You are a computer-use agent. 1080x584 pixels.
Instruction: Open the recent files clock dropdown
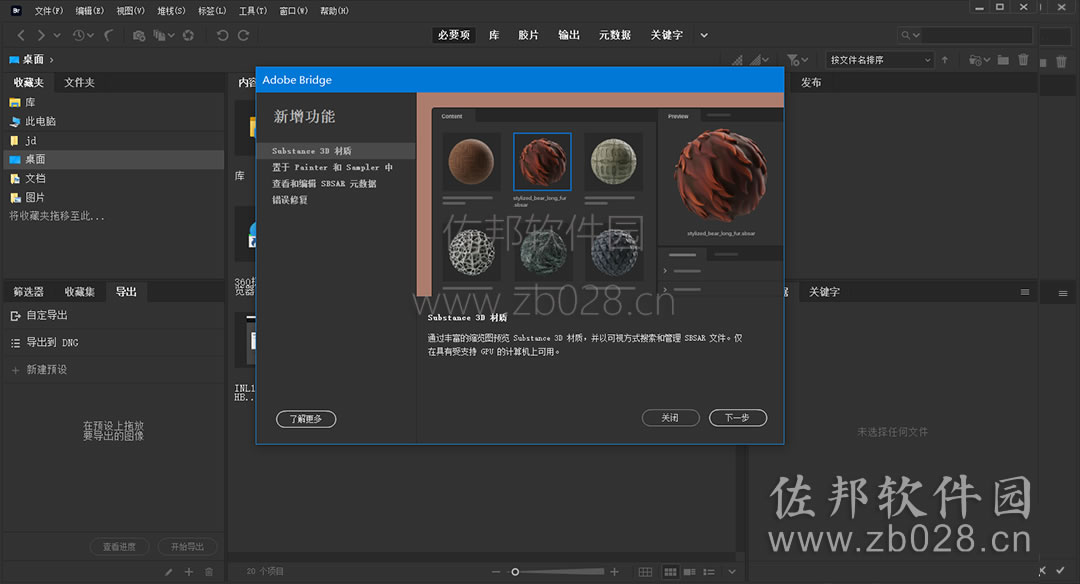click(83, 35)
